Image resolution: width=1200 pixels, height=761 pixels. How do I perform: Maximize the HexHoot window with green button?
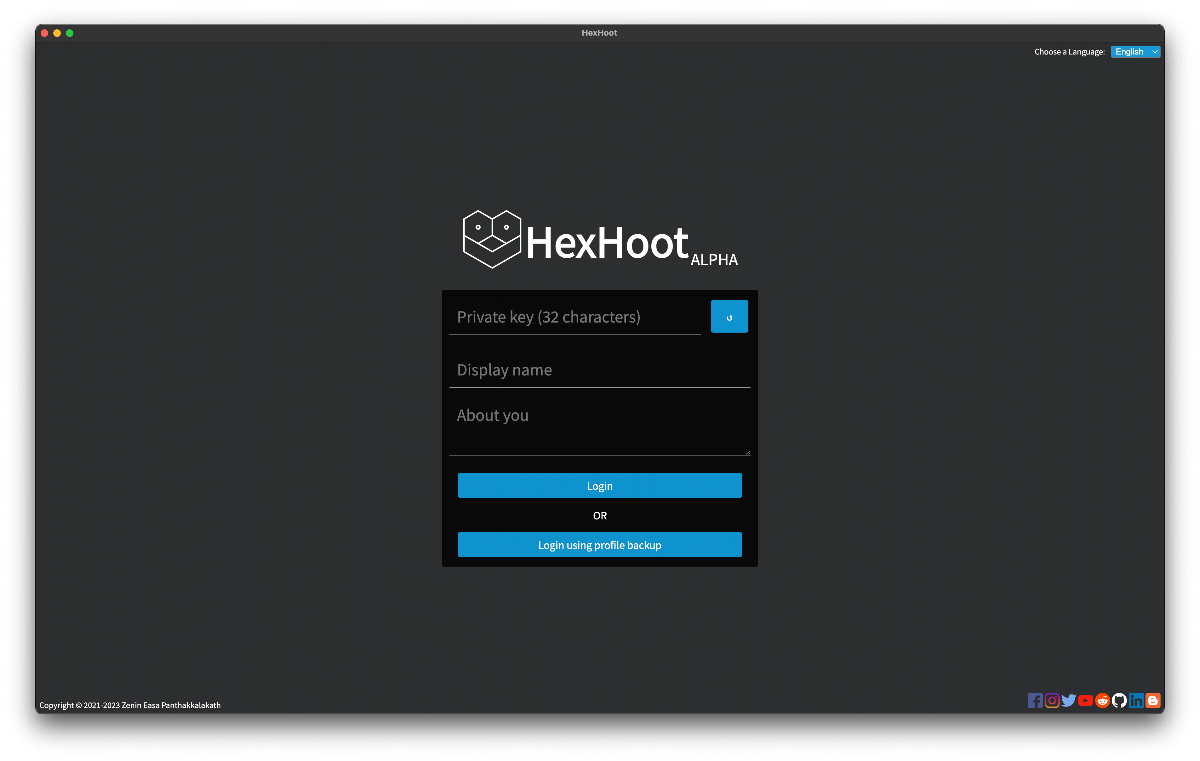click(x=70, y=33)
